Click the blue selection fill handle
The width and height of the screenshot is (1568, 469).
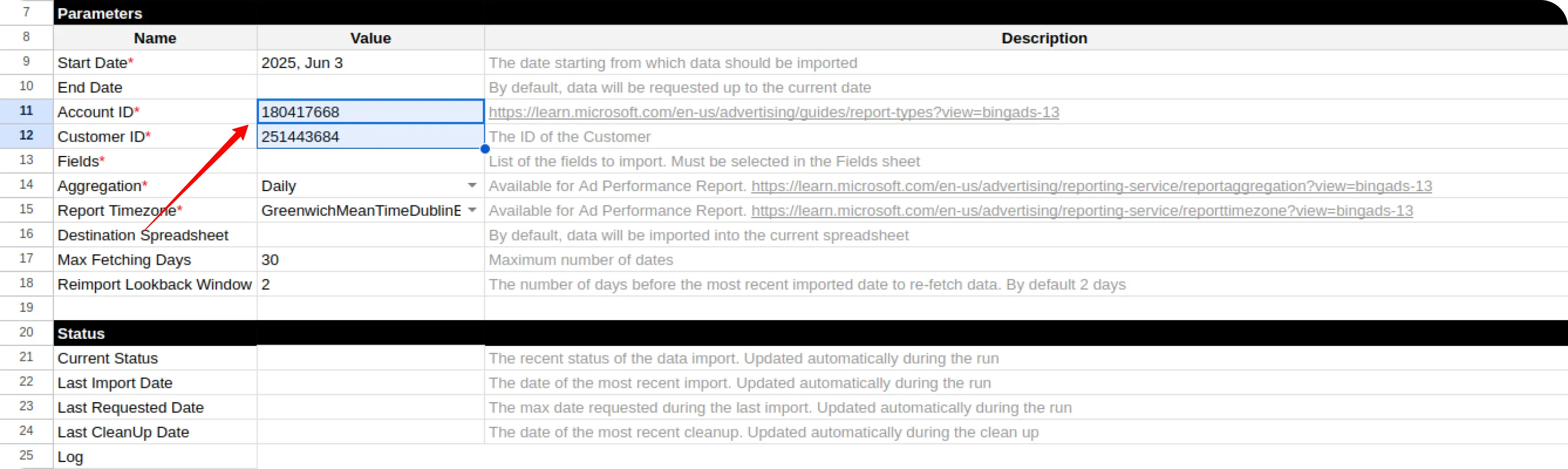click(484, 149)
